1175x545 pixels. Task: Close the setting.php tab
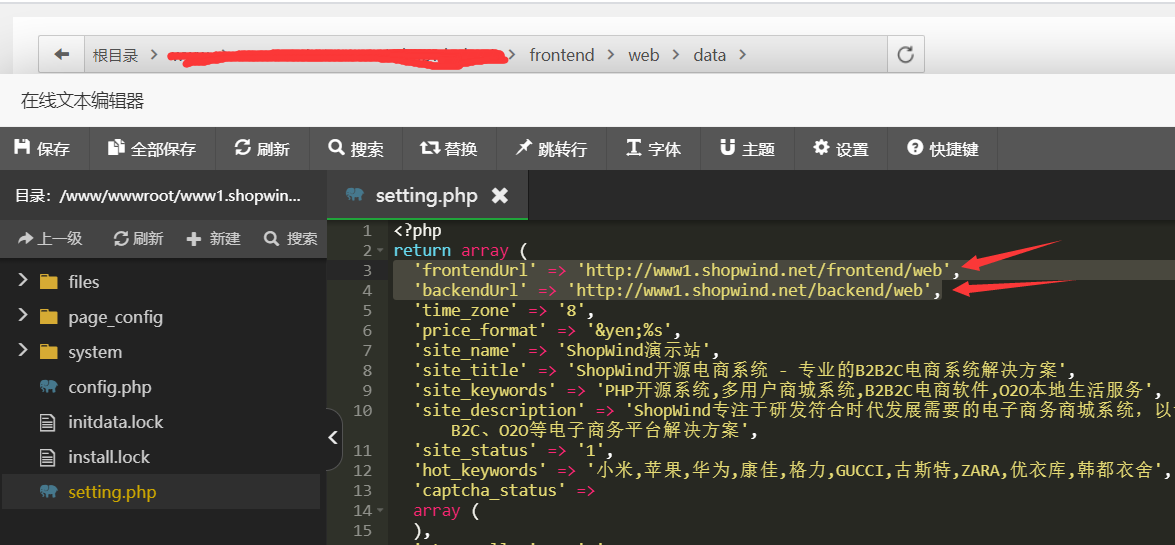click(x=500, y=196)
